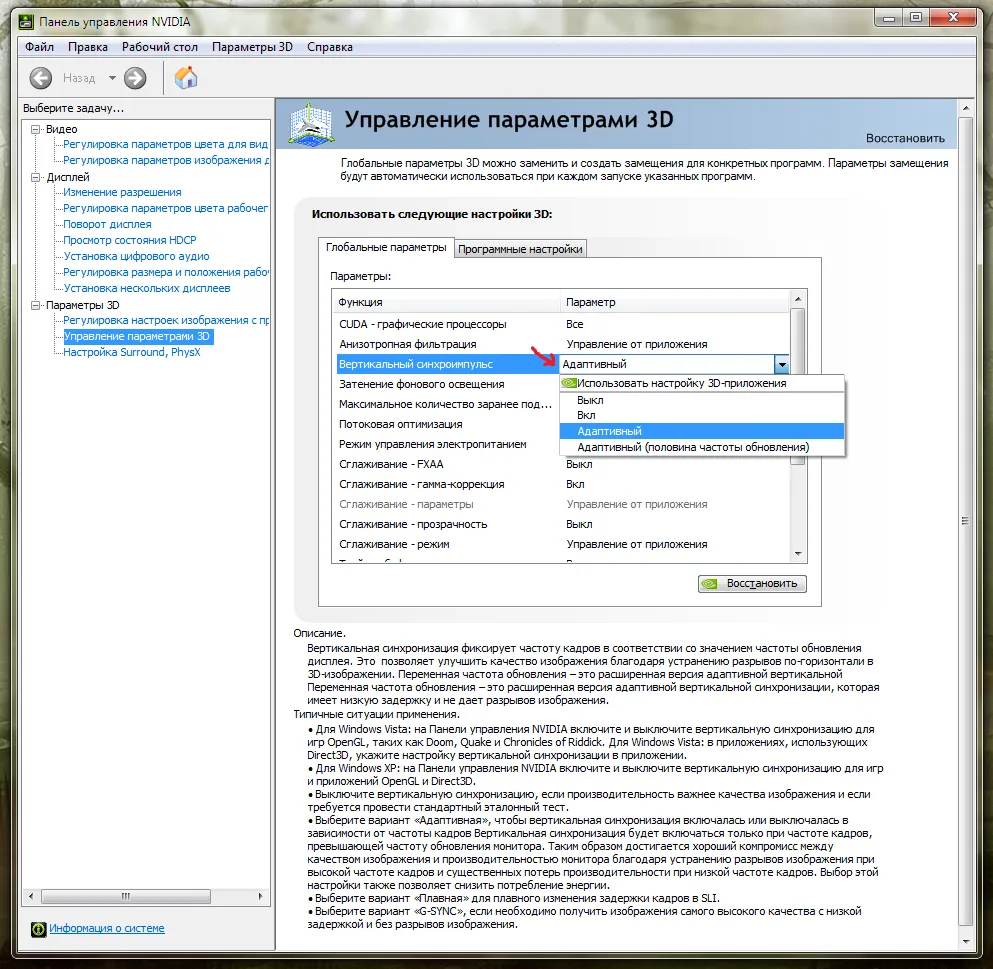Select Сглаживание - прозрачность row
Image resolution: width=993 pixels, height=969 pixels.
tap(560, 524)
